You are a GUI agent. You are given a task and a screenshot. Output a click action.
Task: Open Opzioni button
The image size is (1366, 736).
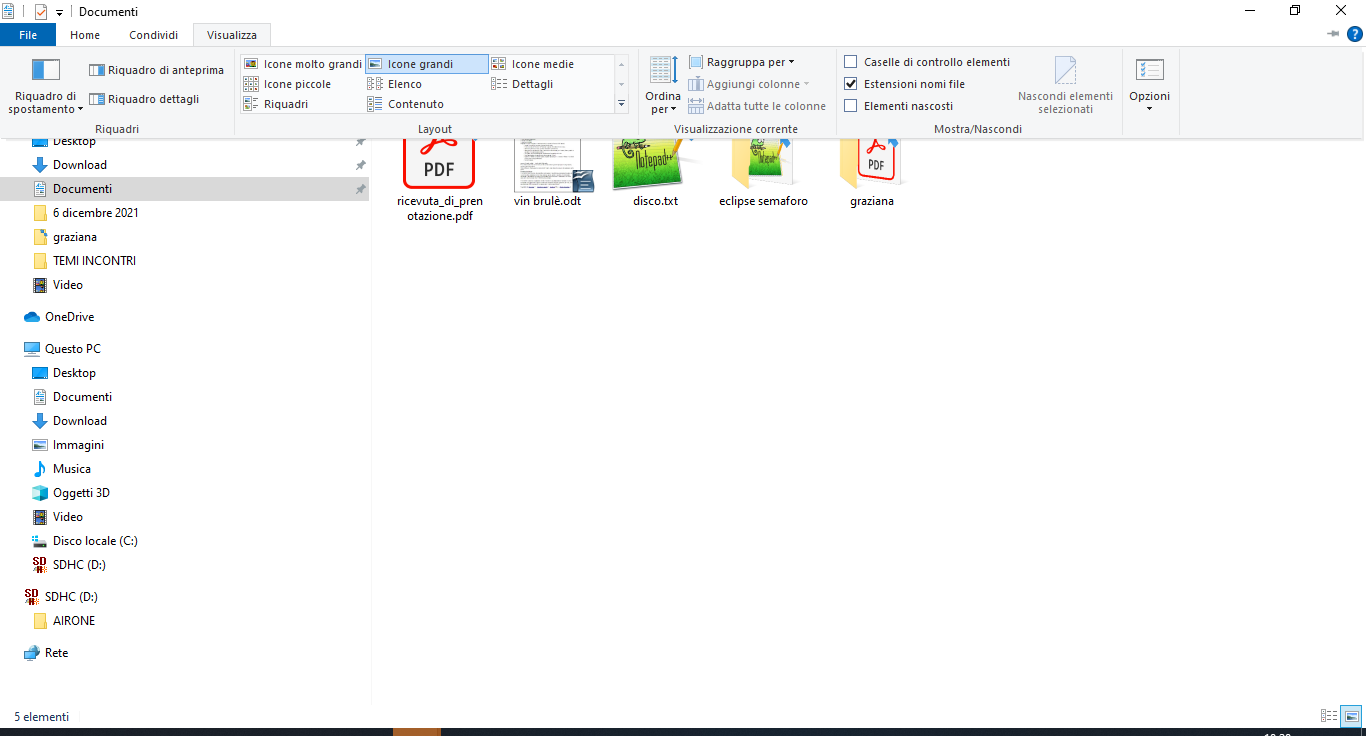tap(1149, 85)
